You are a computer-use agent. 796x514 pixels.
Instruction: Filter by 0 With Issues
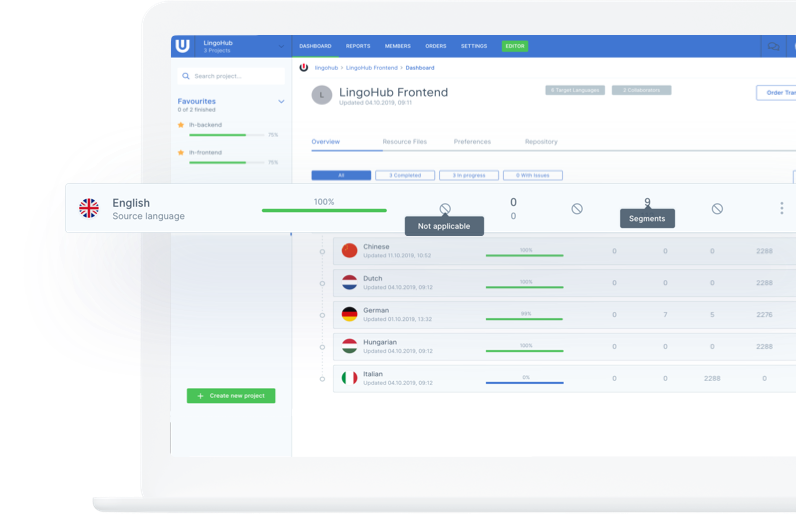coord(533,175)
